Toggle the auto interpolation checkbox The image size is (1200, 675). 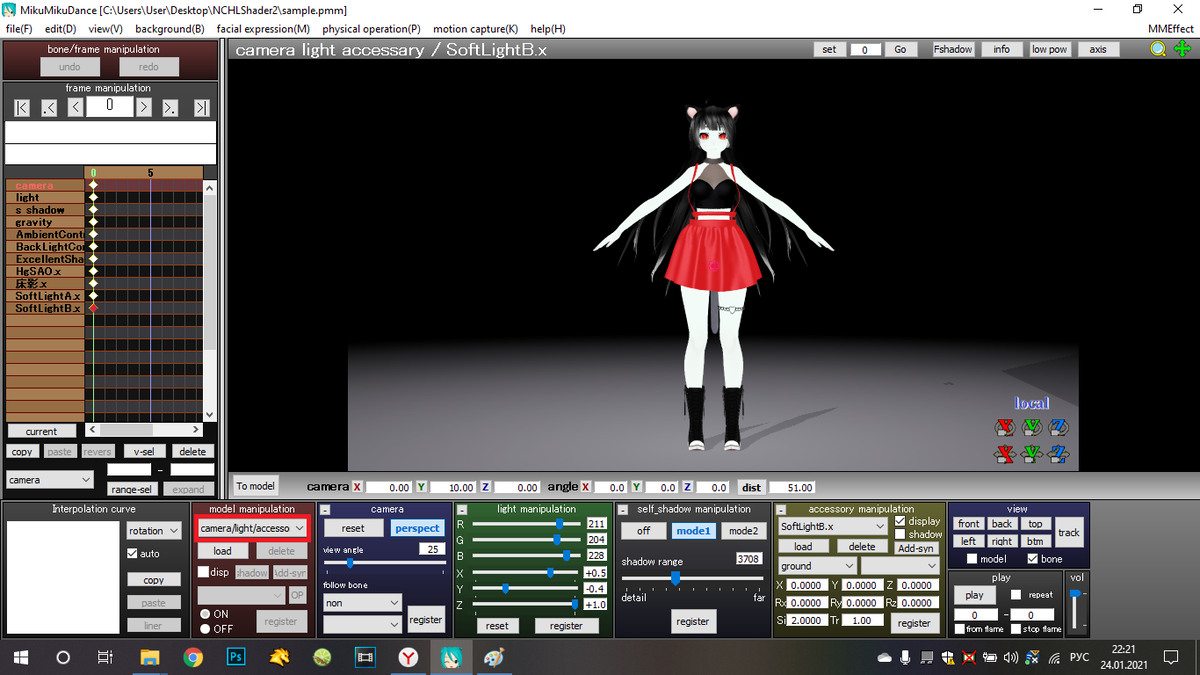[132, 553]
